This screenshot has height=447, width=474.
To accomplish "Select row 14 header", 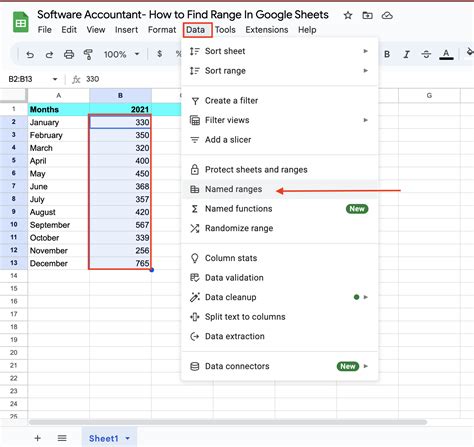I will point(14,276).
